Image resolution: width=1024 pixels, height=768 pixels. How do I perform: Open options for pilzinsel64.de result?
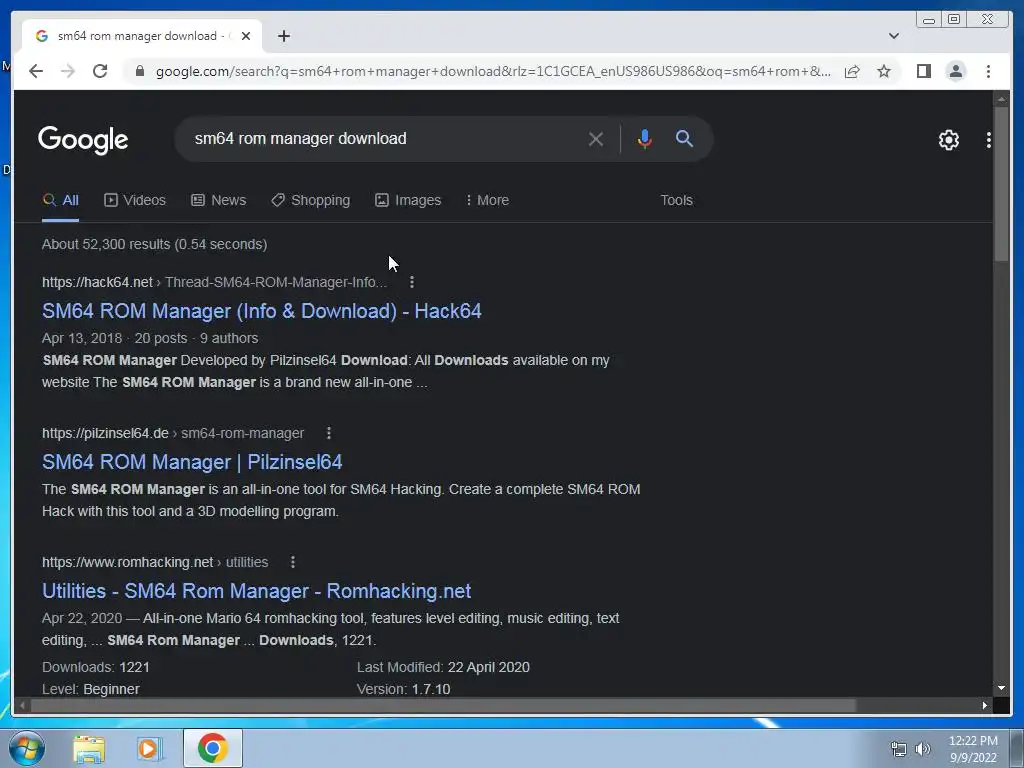pyautogui.click(x=328, y=433)
